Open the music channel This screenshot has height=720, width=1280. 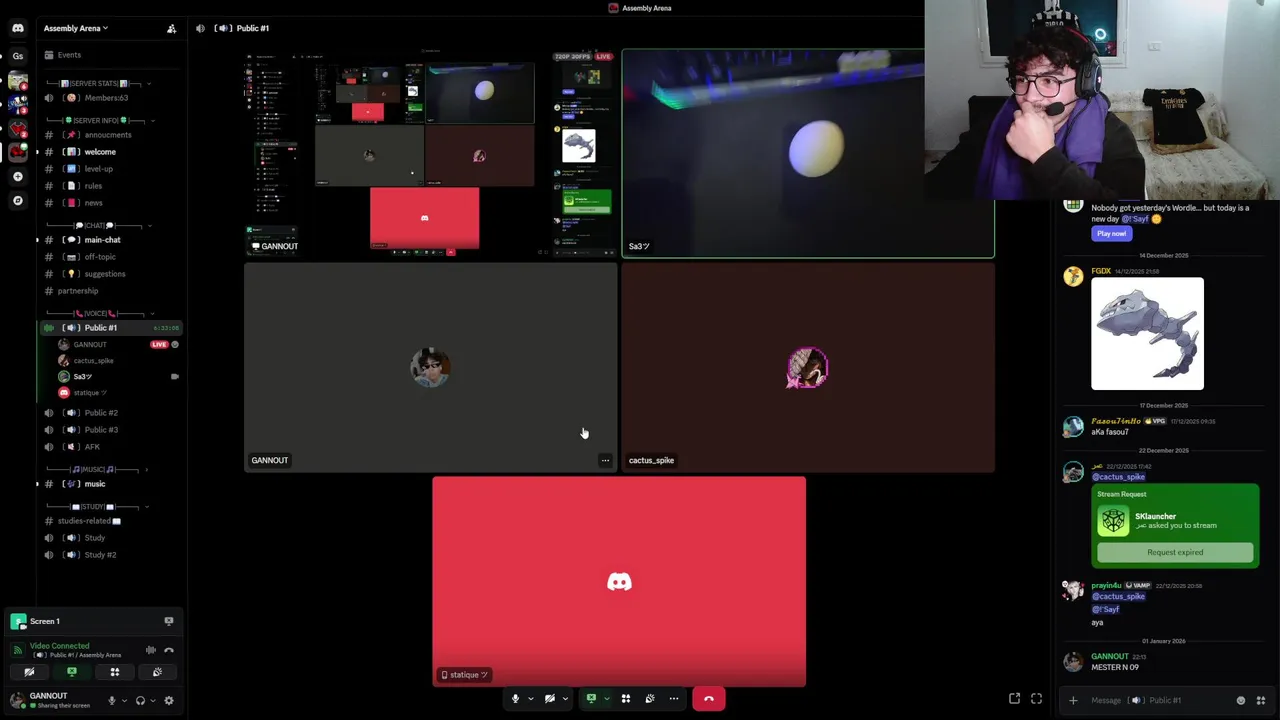(111, 484)
